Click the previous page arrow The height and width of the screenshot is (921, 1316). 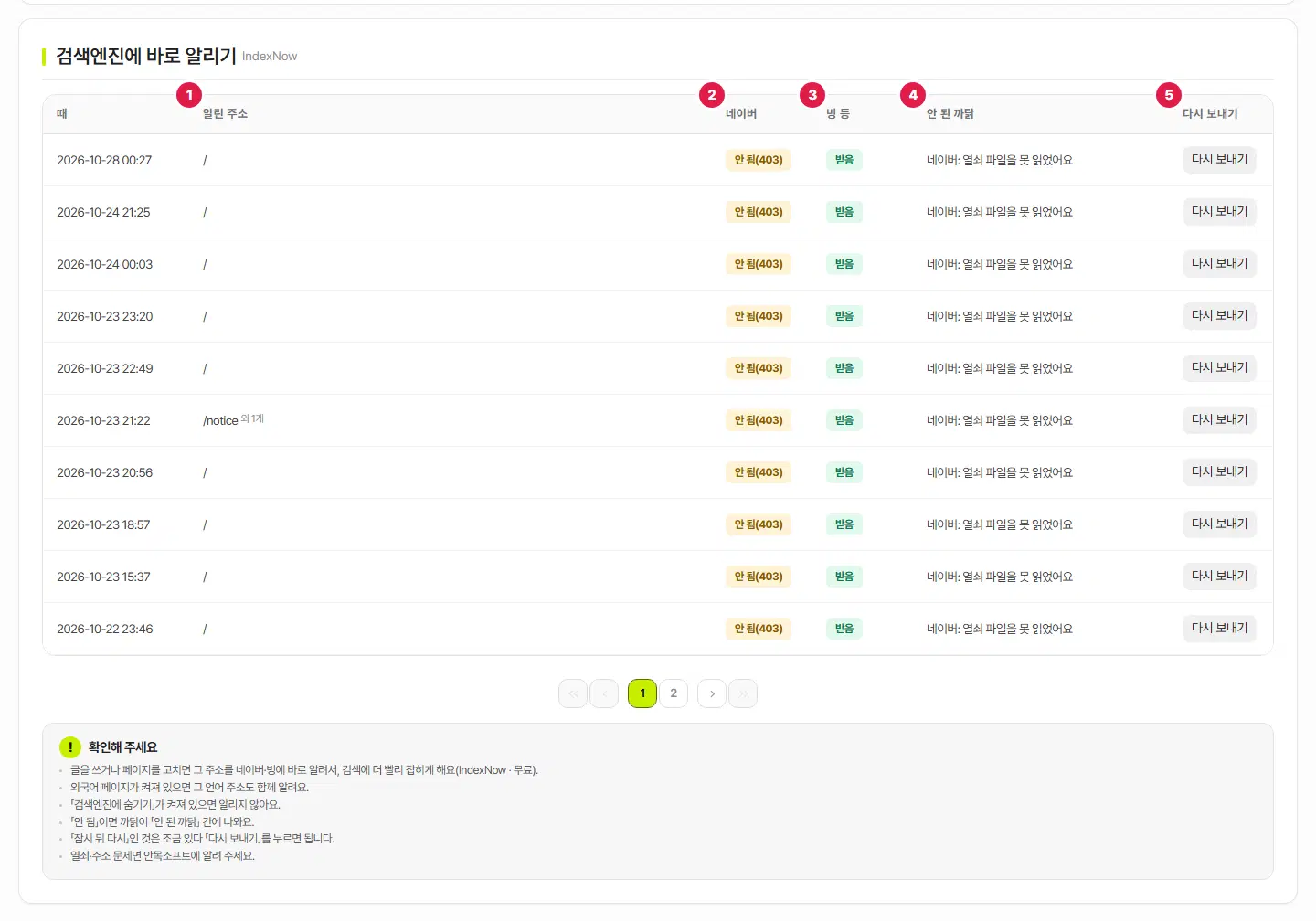[x=604, y=693]
